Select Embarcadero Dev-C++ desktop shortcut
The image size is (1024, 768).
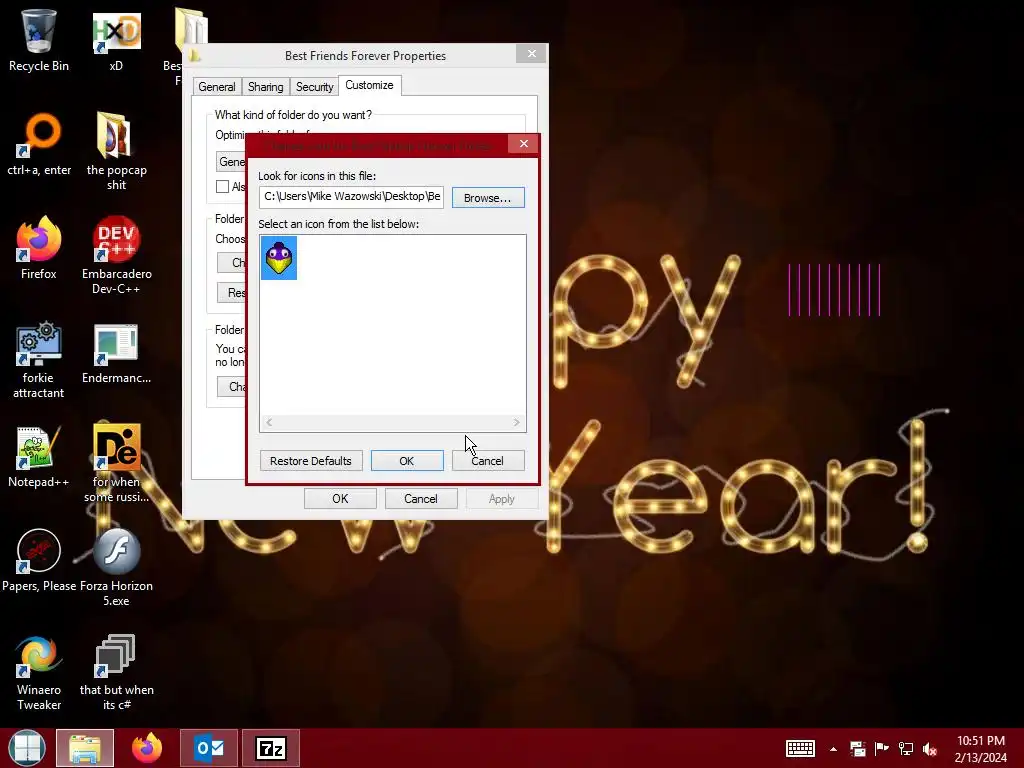click(x=116, y=255)
